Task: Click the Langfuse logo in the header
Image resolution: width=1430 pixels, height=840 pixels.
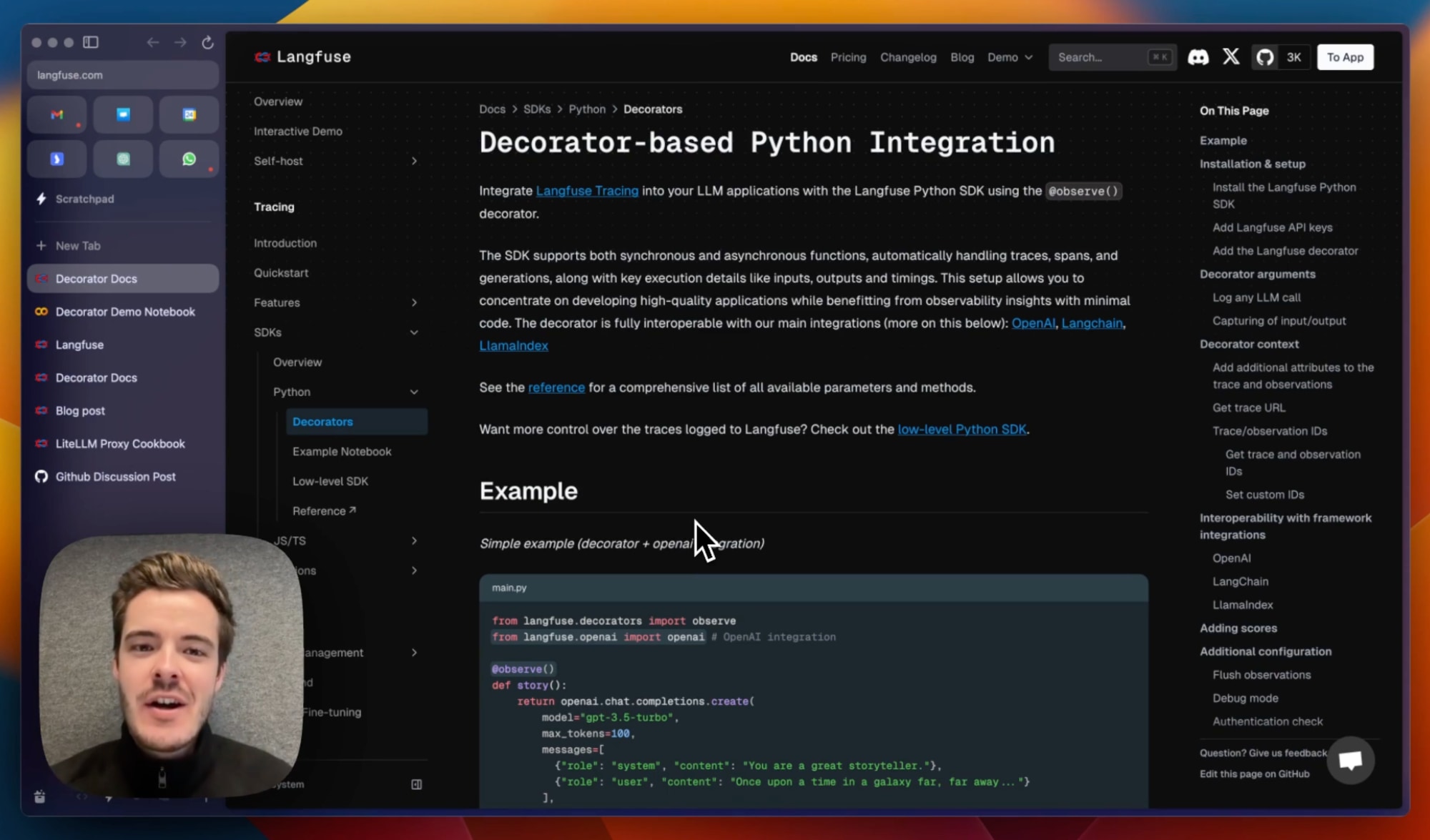Action: click(302, 56)
